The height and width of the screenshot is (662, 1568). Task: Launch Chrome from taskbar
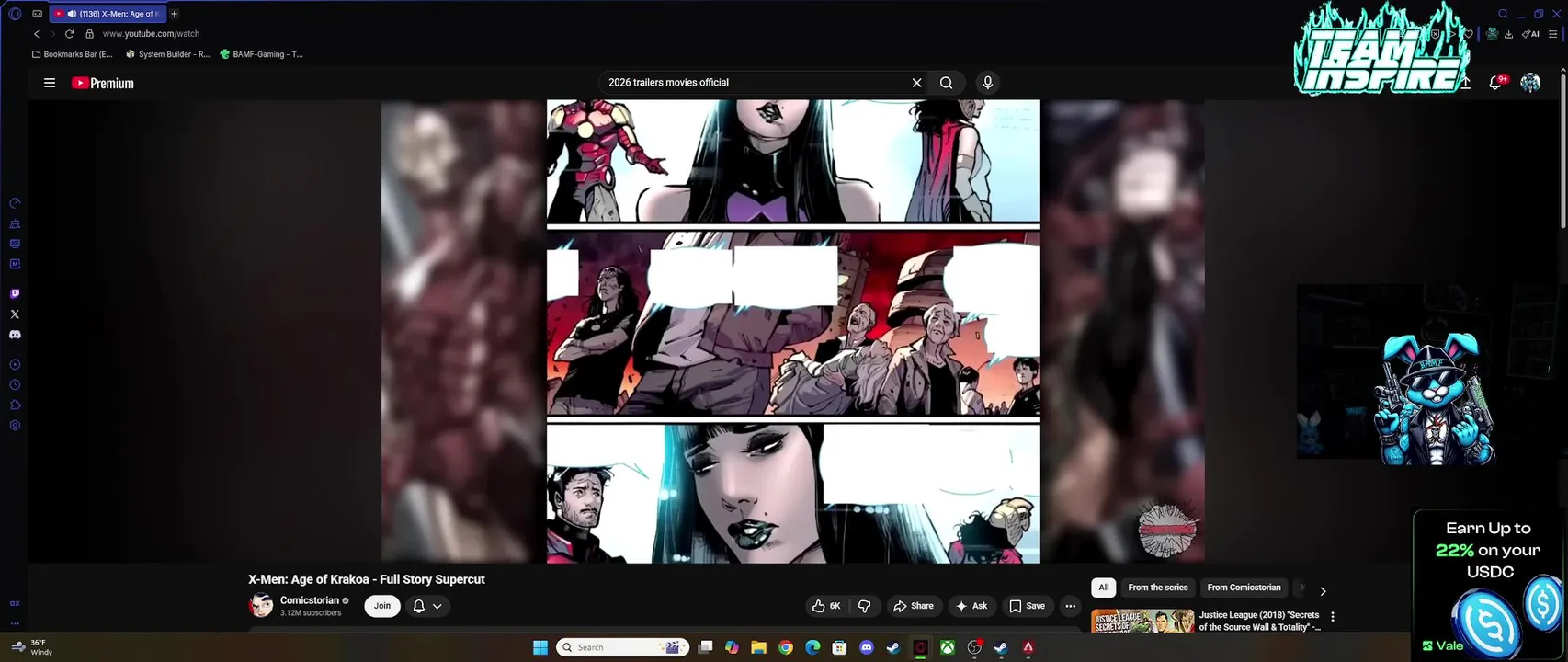tap(786, 647)
